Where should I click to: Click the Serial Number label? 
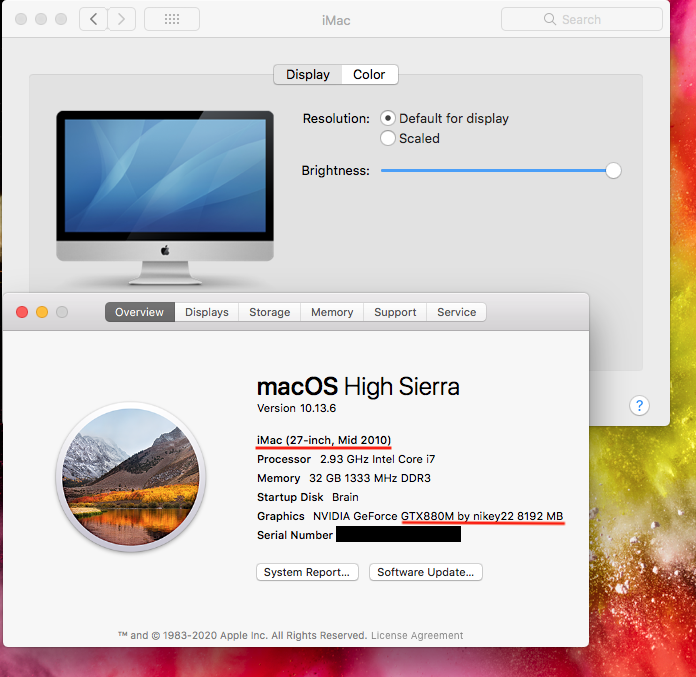click(x=295, y=535)
